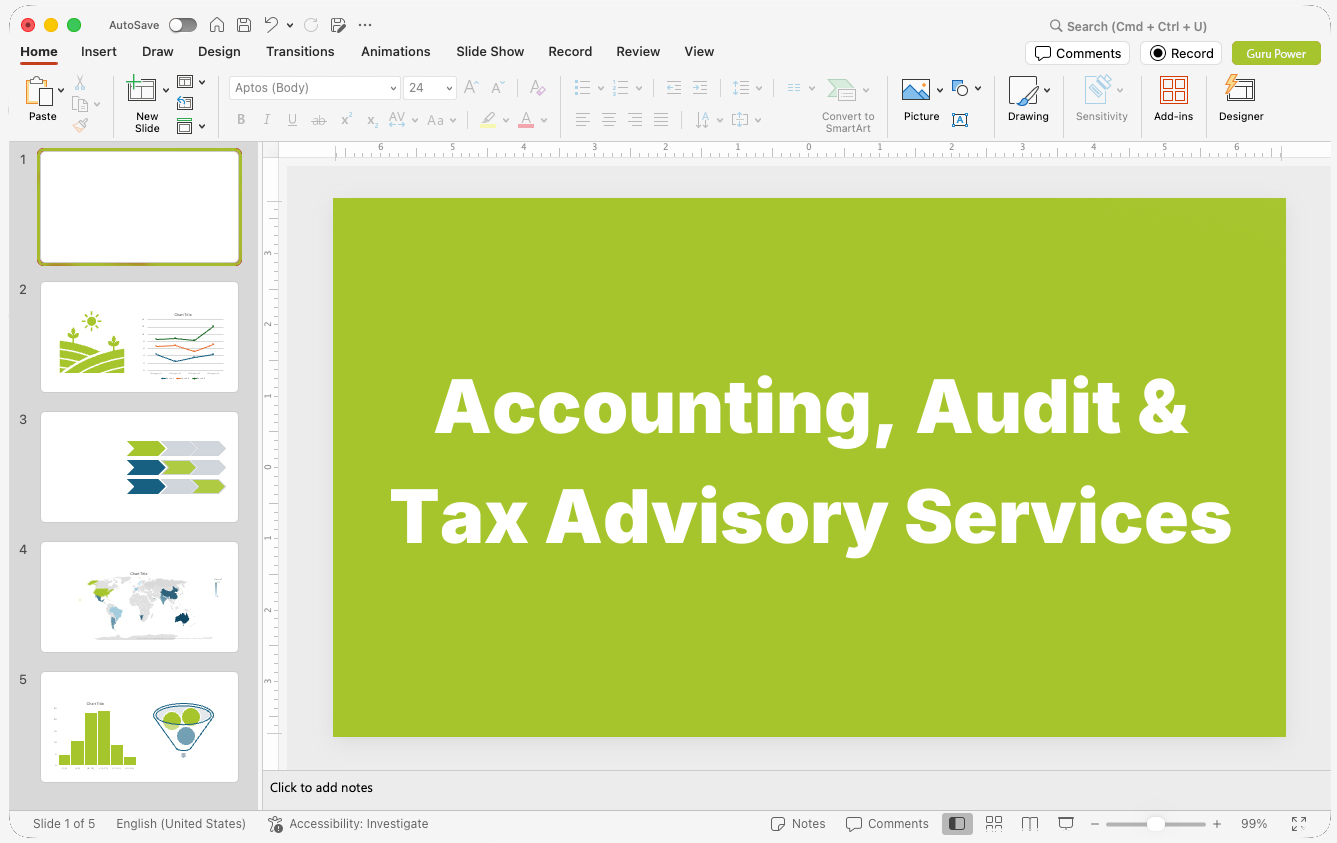
Task: Click the Reset slide icon
Action: point(185,103)
